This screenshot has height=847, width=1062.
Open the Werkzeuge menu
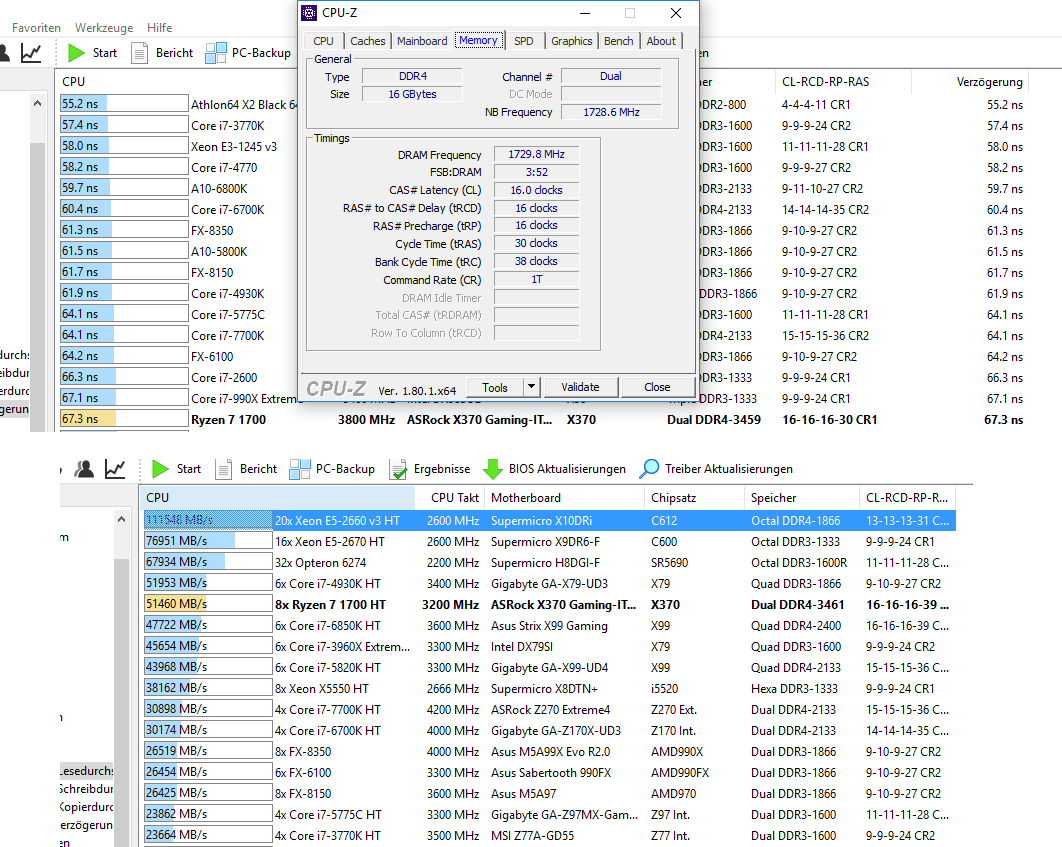[x=104, y=28]
